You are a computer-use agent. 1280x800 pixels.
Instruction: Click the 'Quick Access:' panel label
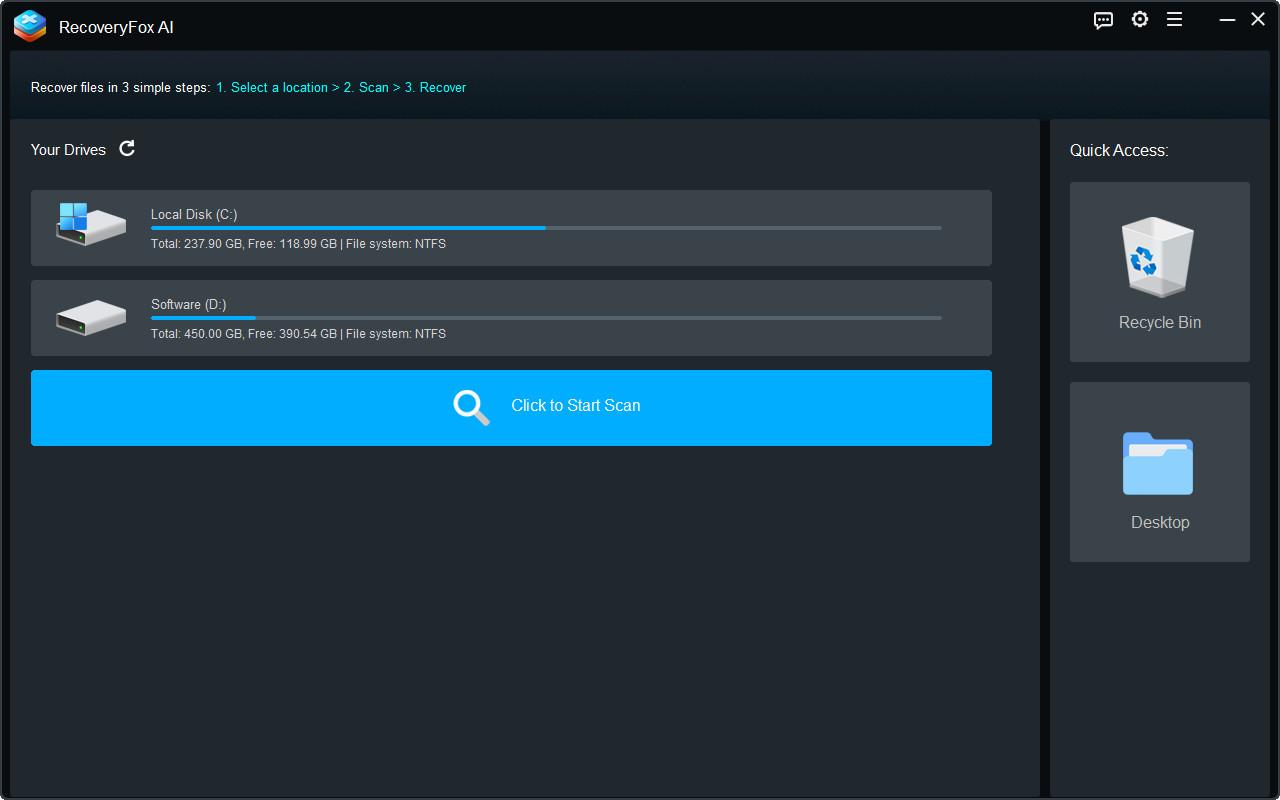(x=1119, y=150)
